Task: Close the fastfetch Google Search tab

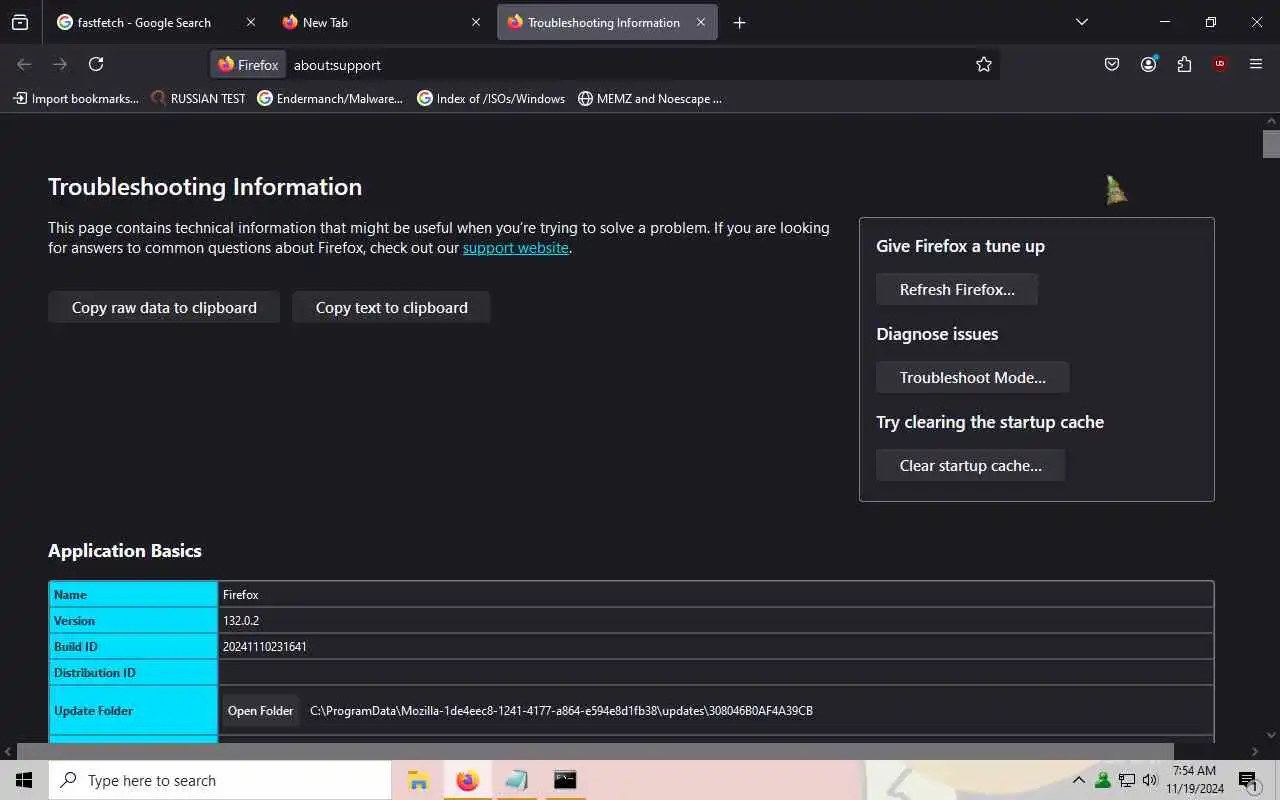Action: point(250,22)
